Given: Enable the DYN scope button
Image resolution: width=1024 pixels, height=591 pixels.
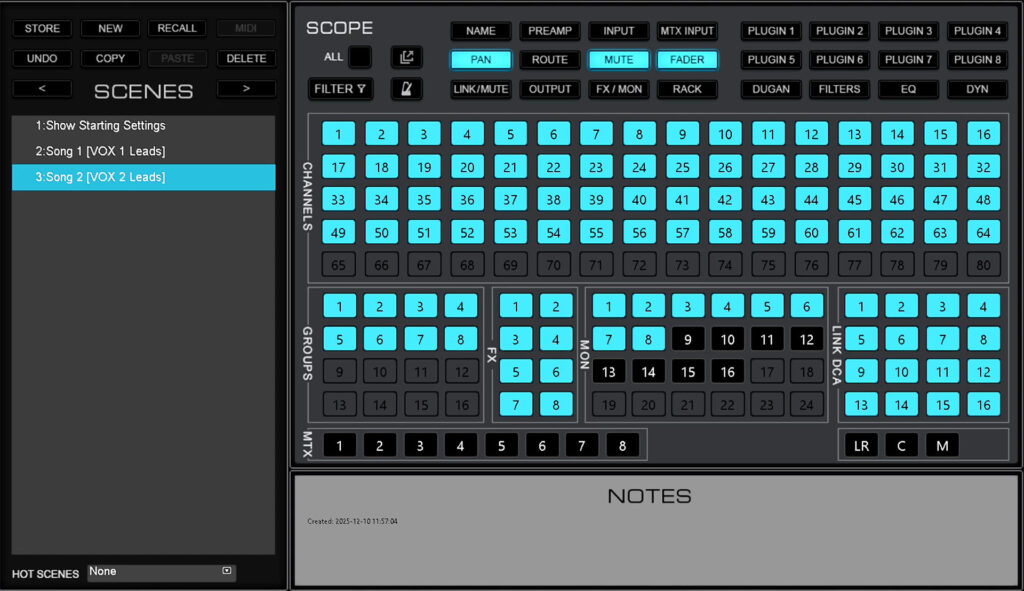Looking at the screenshot, I should [x=977, y=89].
